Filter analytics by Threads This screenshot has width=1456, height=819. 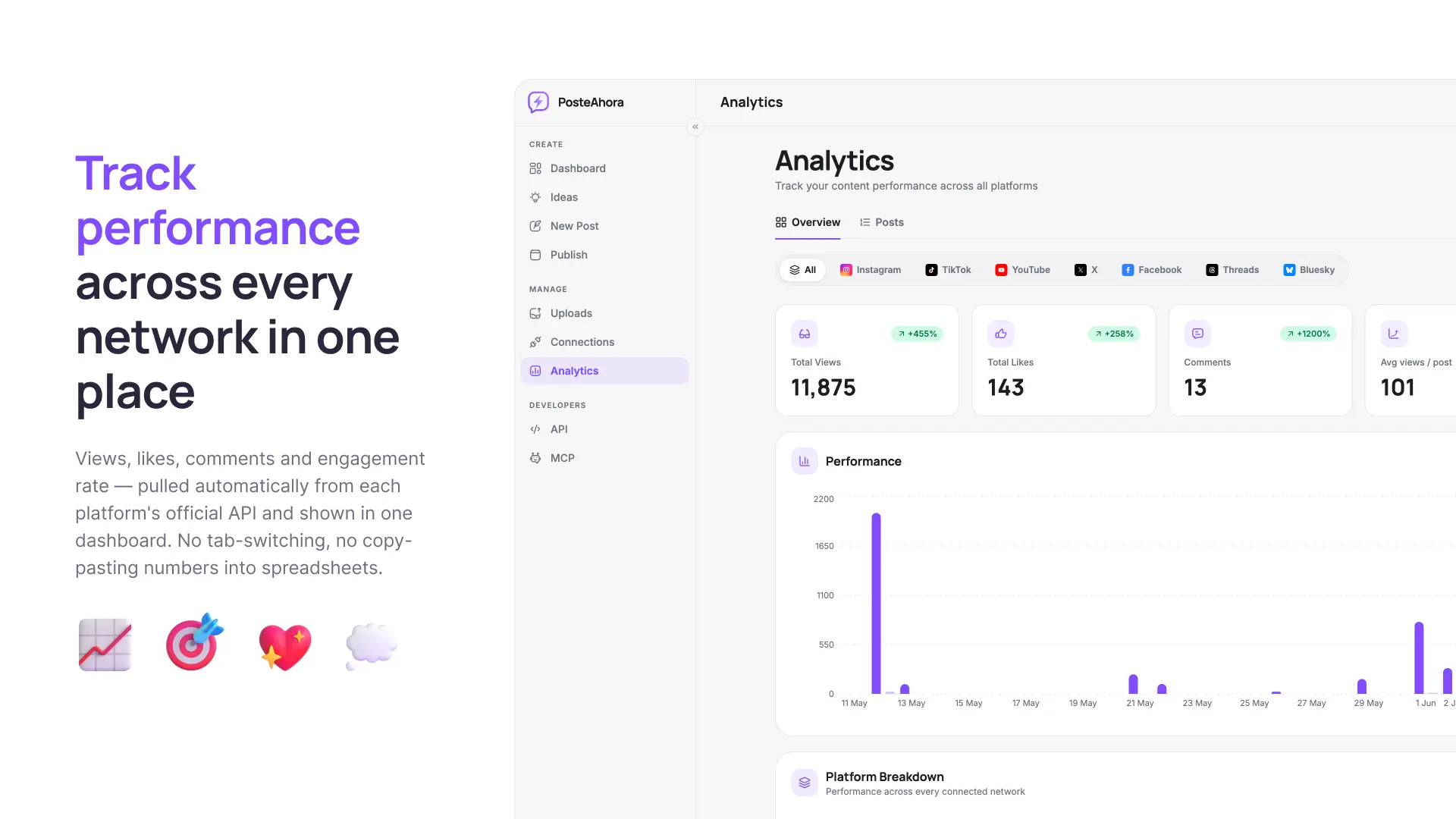(x=1232, y=270)
